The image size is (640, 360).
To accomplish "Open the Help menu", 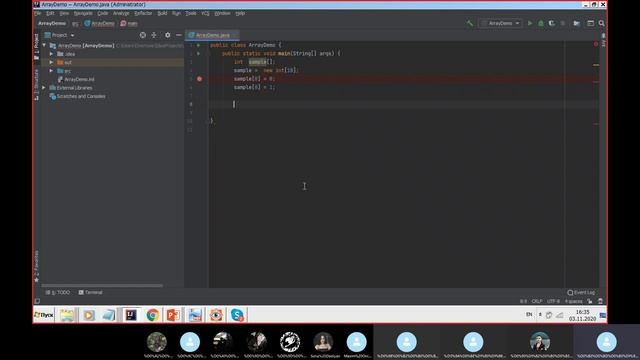I will [240, 13].
